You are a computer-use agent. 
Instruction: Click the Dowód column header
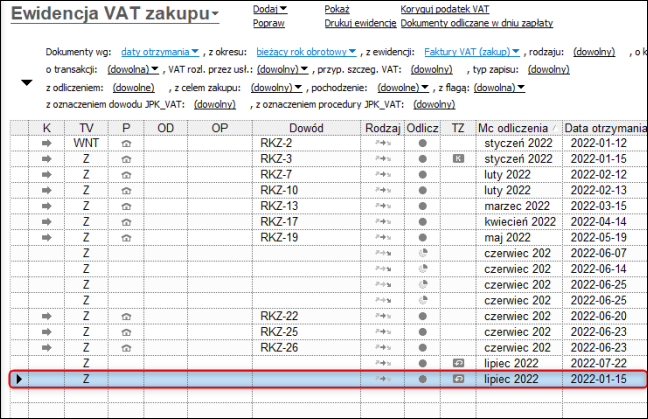point(306,128)
